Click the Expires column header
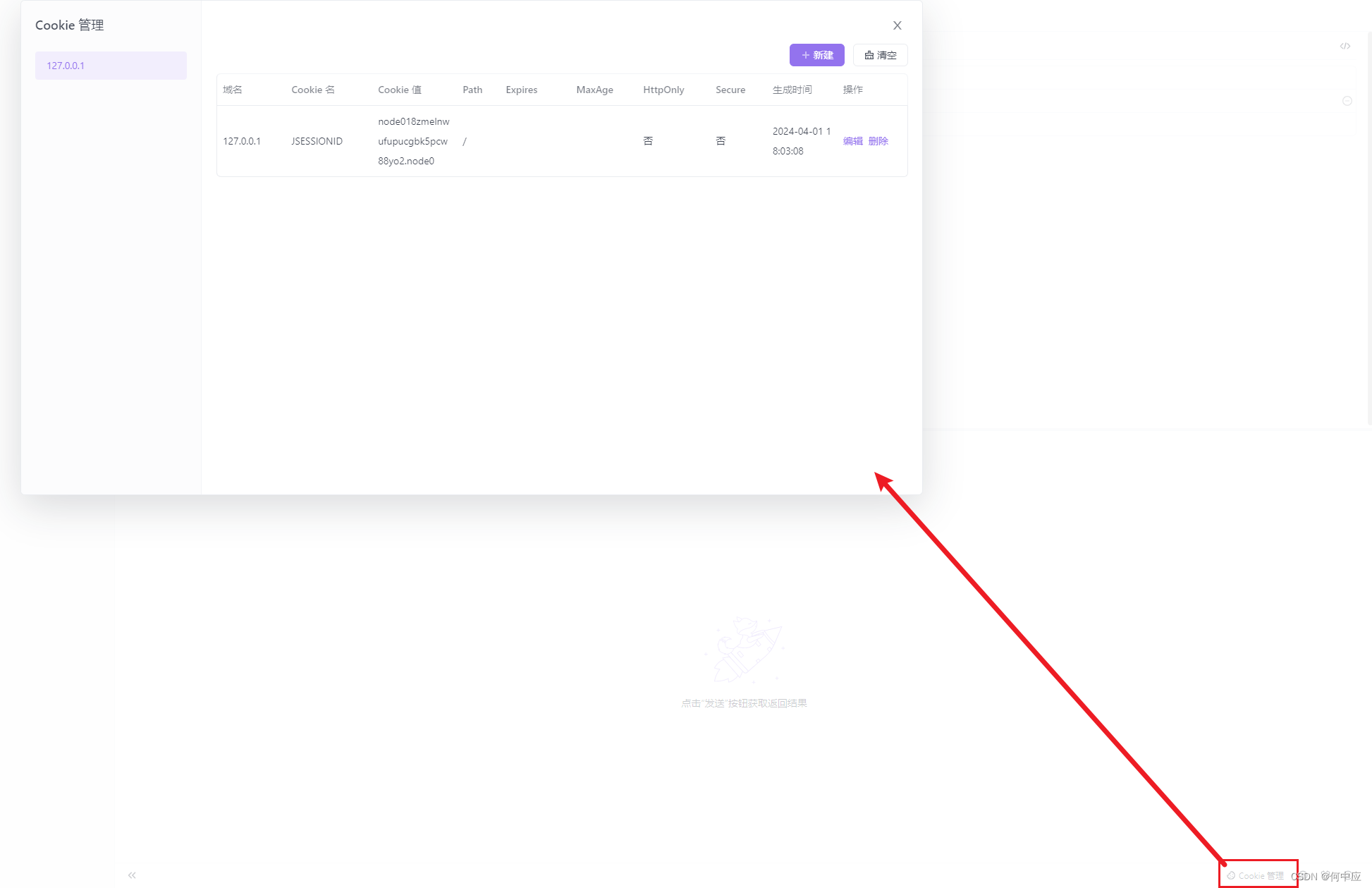Image resolution: width=1372 pixels, height=888 pixels. [x=521, y=90]
